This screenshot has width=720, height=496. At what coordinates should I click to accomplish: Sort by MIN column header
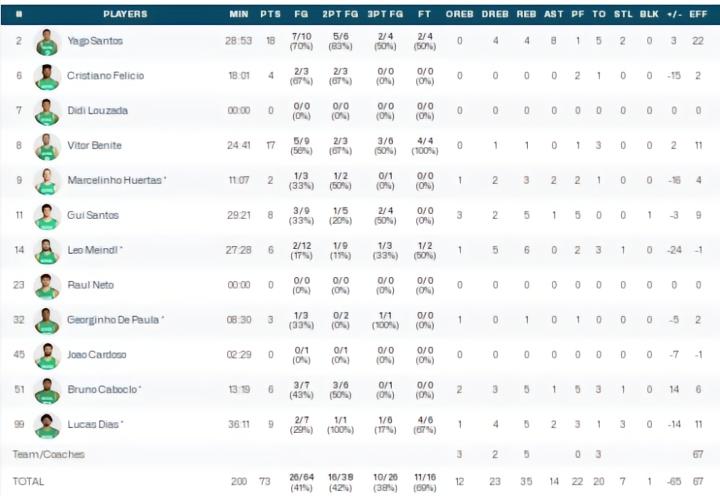tap(239, 14)
